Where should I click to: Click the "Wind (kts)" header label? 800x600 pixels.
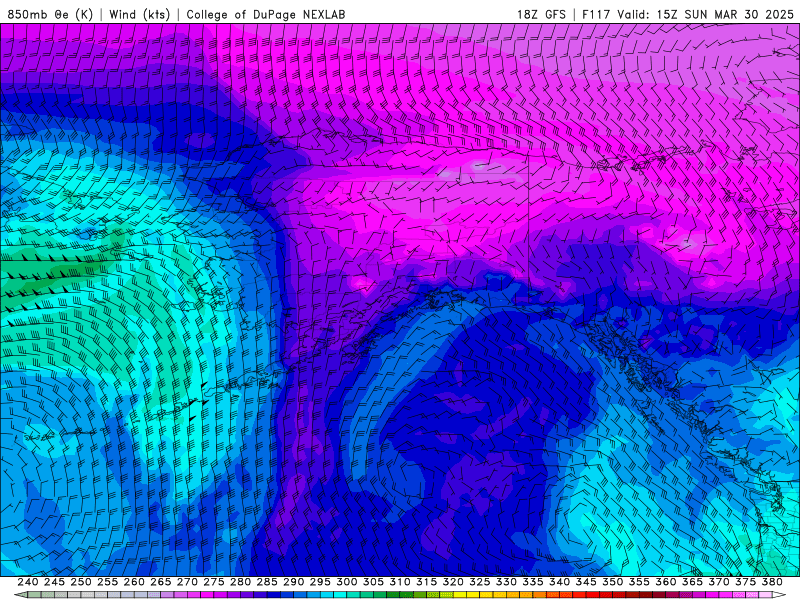139,14
